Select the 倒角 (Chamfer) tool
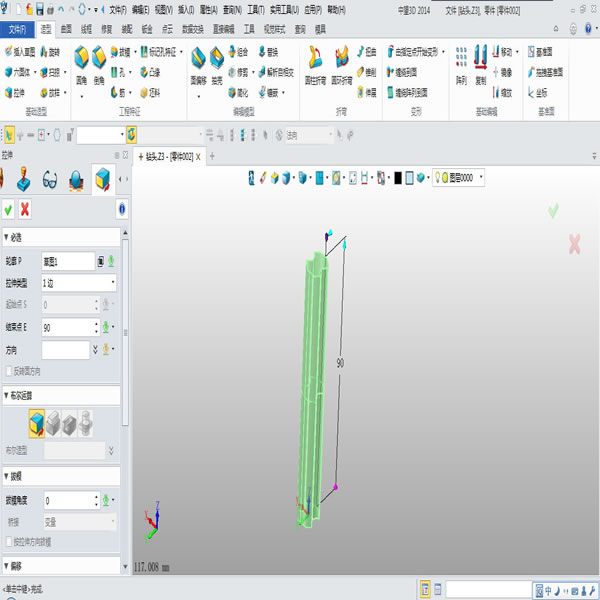 click(99, 65)
